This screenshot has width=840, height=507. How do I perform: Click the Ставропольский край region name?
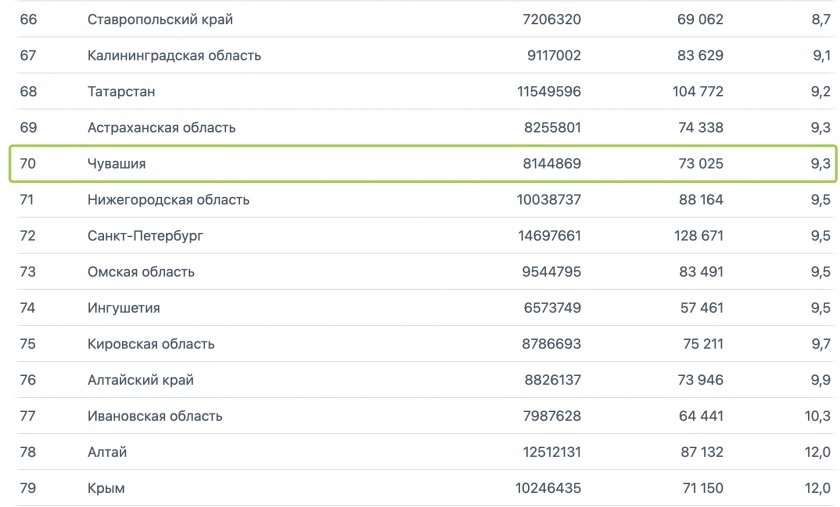160,19
